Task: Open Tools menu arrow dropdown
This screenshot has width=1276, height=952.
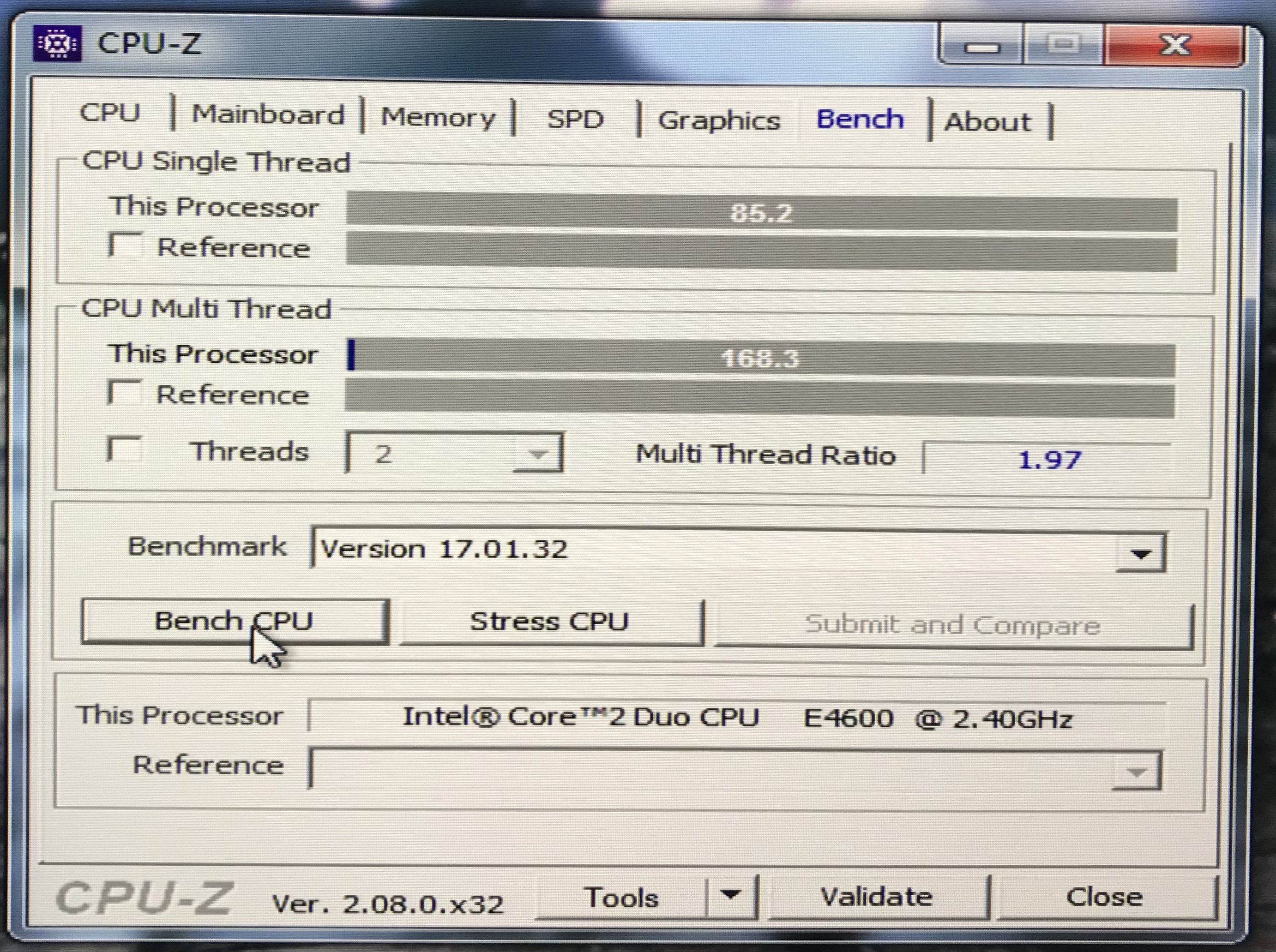Action: 731,896
